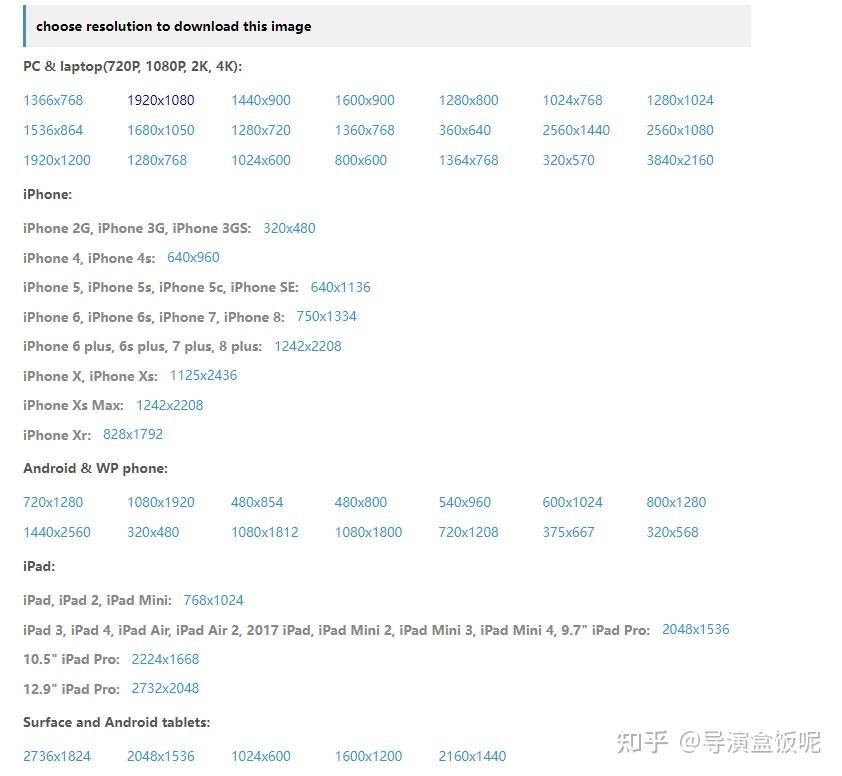Open 768x1024 for iPad, iPad 2, Mini
Screen dimensions: 842x776
[x=214, y=600]
